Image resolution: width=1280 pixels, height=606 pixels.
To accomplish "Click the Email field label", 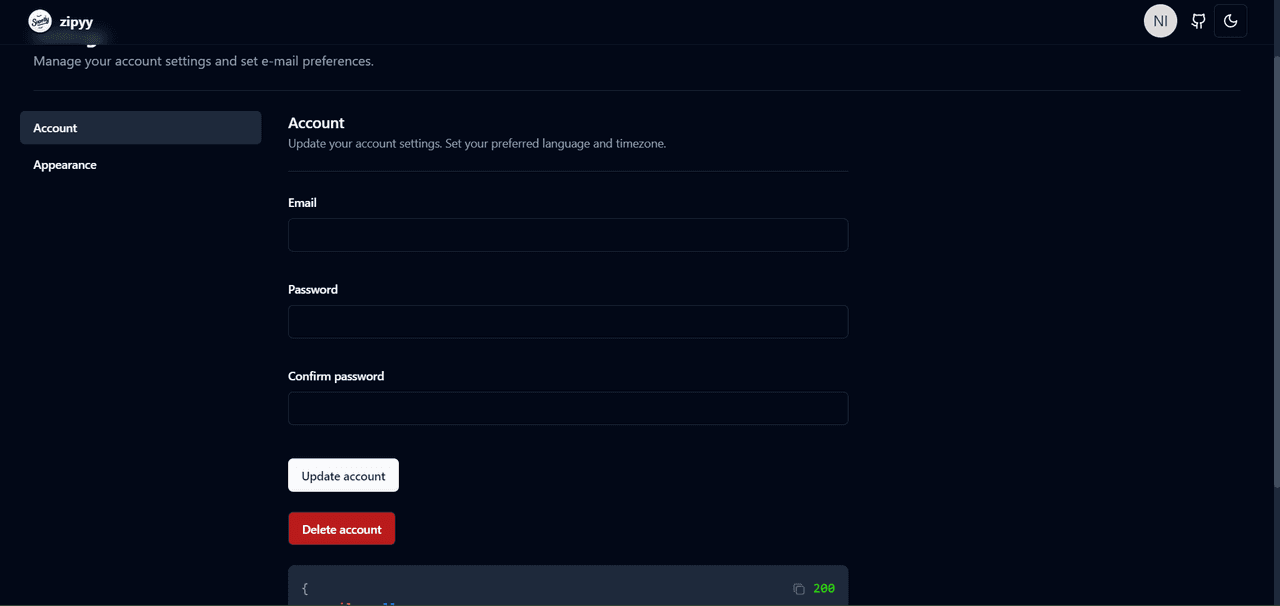I will [302, 203].
